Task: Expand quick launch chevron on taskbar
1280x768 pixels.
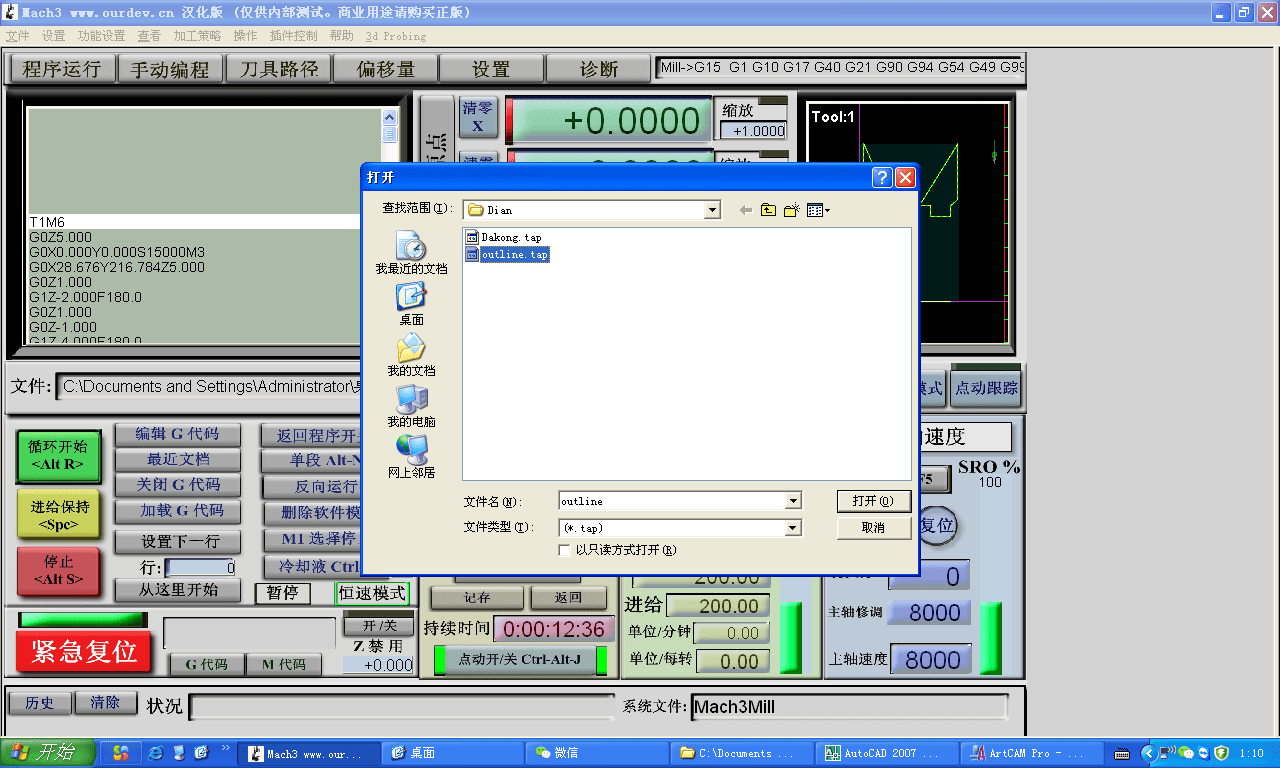Action: [x=225, y=748]
